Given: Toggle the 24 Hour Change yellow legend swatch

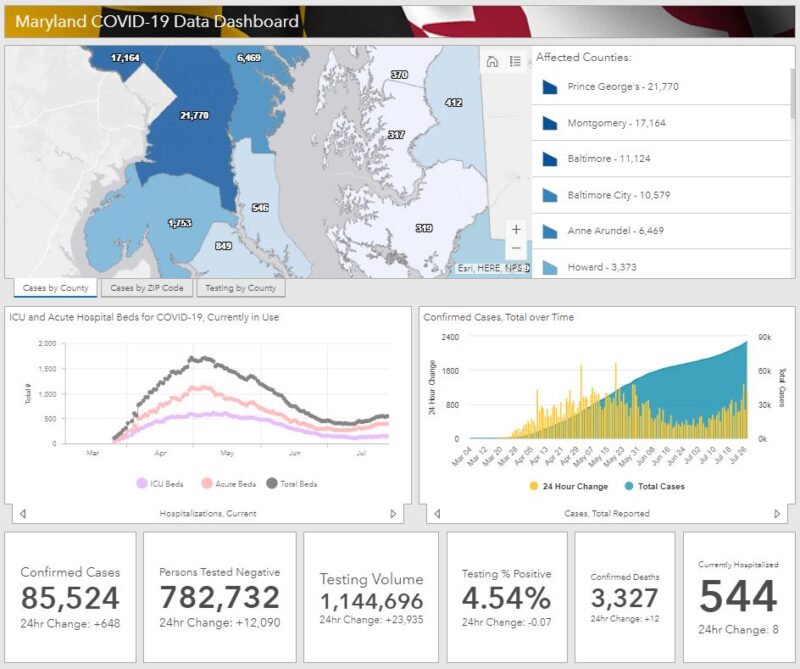Looking at the screenshot, I should (535, 486).
